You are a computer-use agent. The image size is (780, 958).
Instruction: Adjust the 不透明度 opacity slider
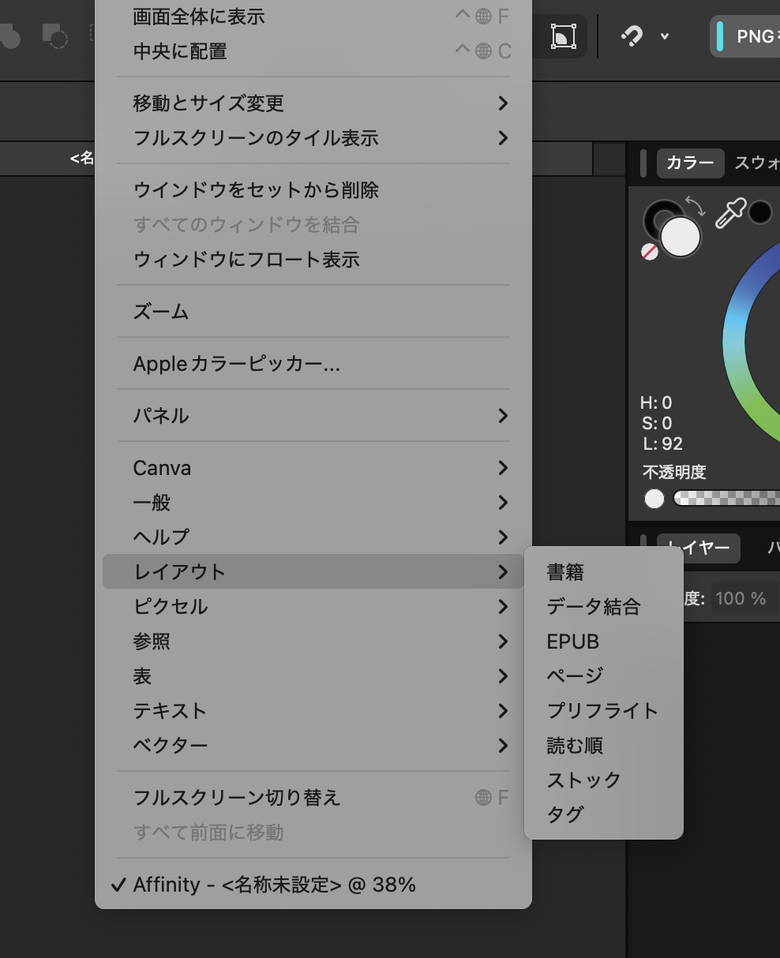point(726,499)
